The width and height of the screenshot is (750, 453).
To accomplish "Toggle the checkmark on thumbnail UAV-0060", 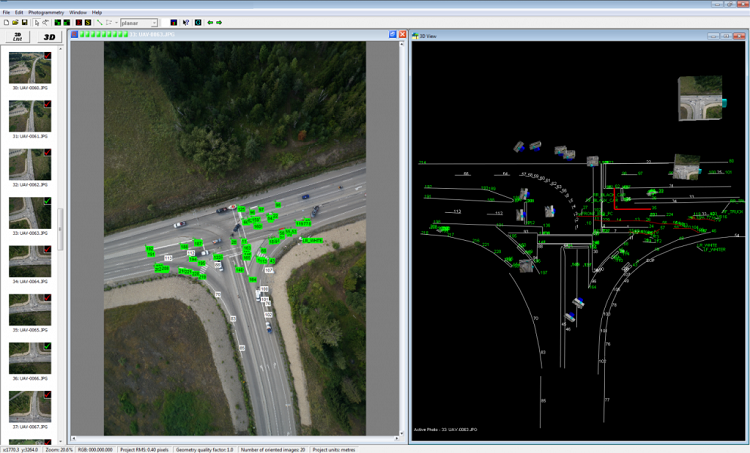I will (47, 55).
